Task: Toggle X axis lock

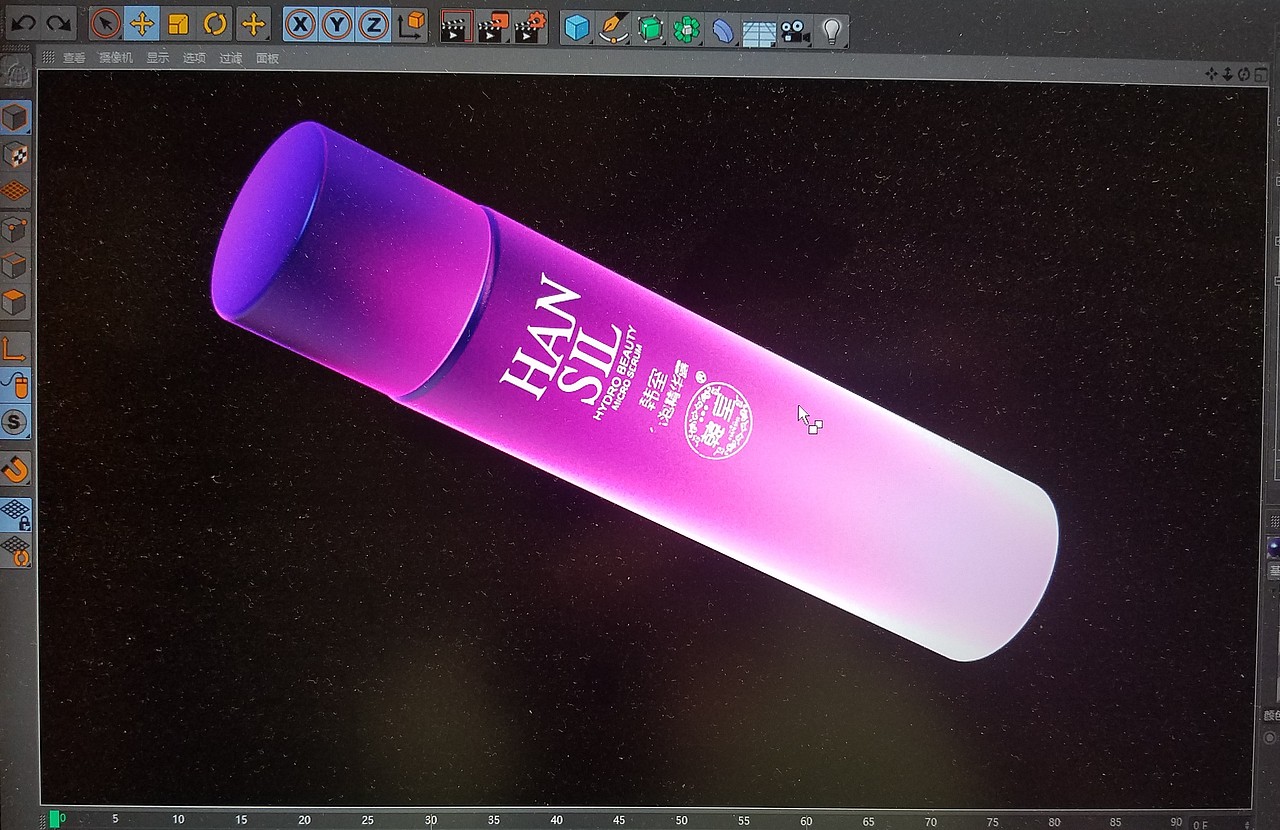Action: [300, 25]
